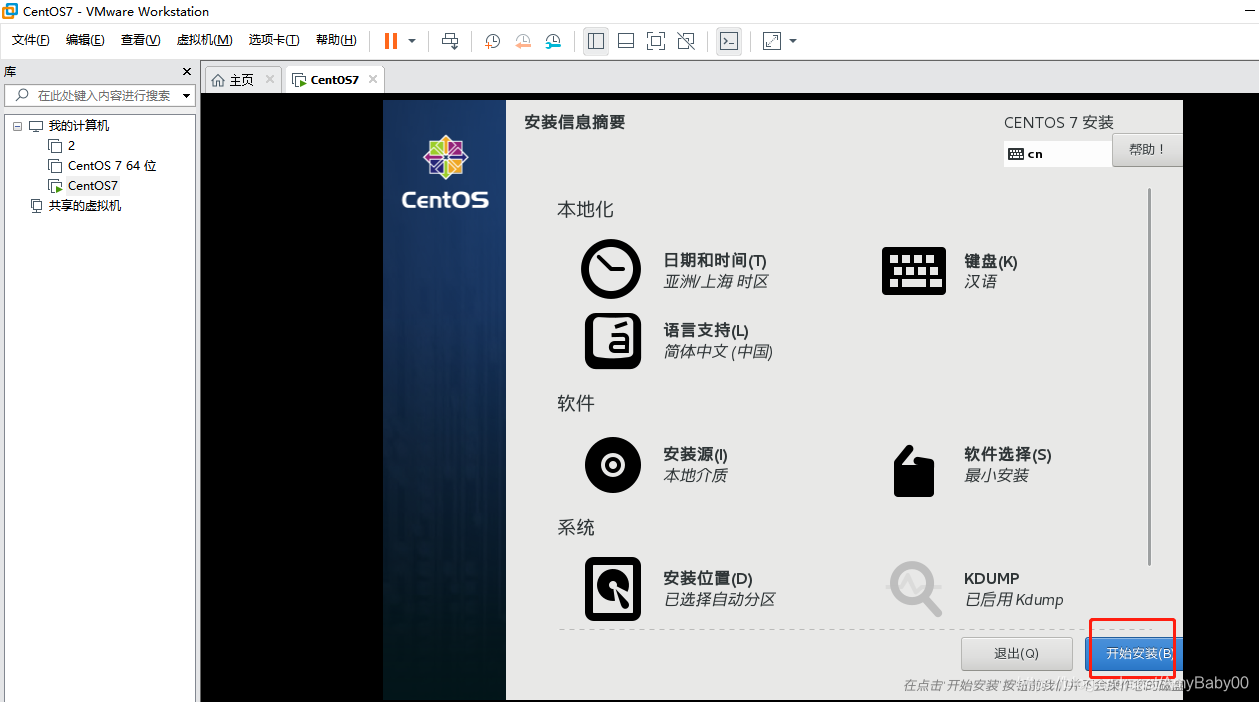
Task: Switch to Unity mode
Action: click(x=686, y=41)
